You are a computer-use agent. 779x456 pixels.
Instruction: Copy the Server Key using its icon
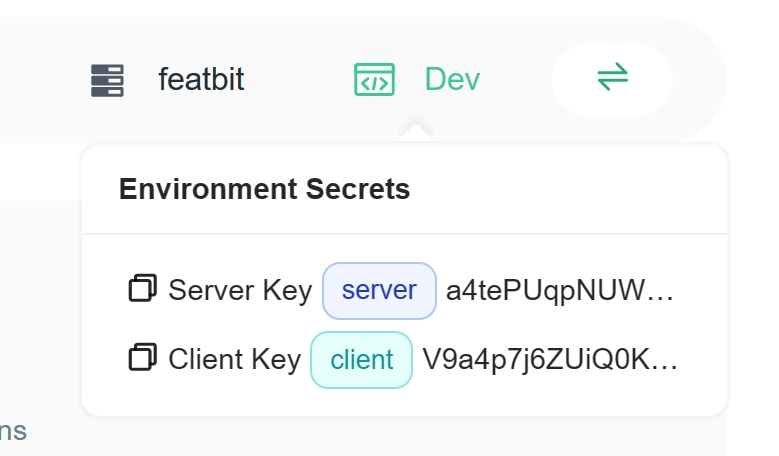pyautogui.click(x=143, y=290)
